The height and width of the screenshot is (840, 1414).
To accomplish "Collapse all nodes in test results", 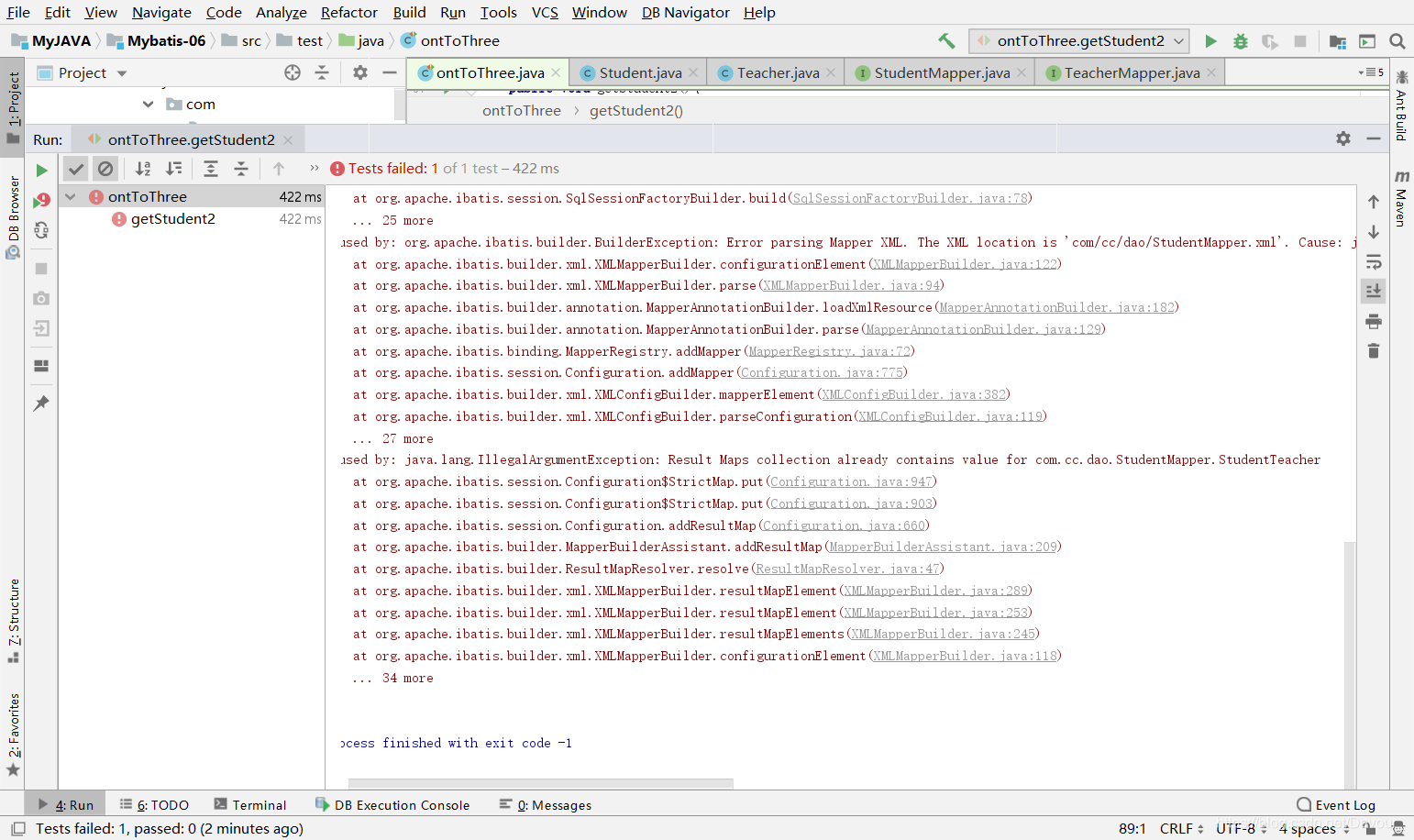I will coord(241,169).
